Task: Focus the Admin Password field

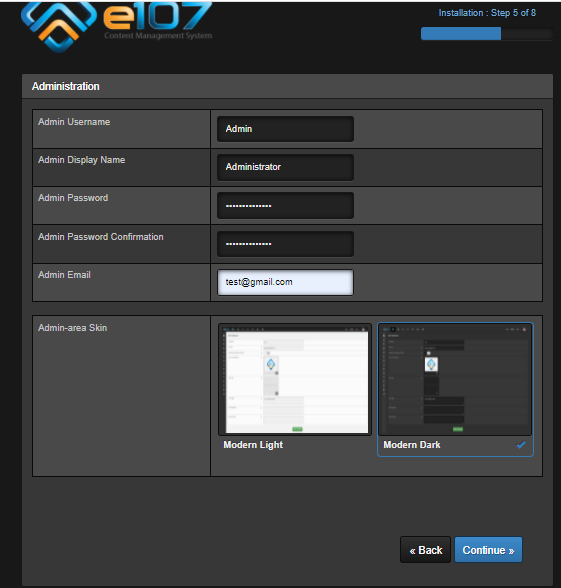Action: 285,206
